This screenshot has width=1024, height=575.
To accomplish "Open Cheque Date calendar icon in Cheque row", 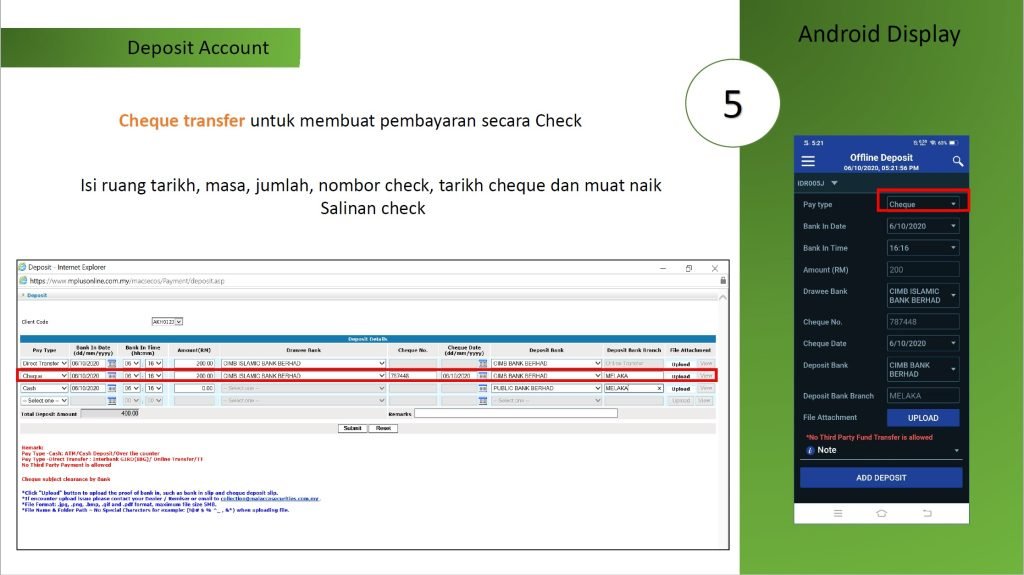I will click(483, 376).
